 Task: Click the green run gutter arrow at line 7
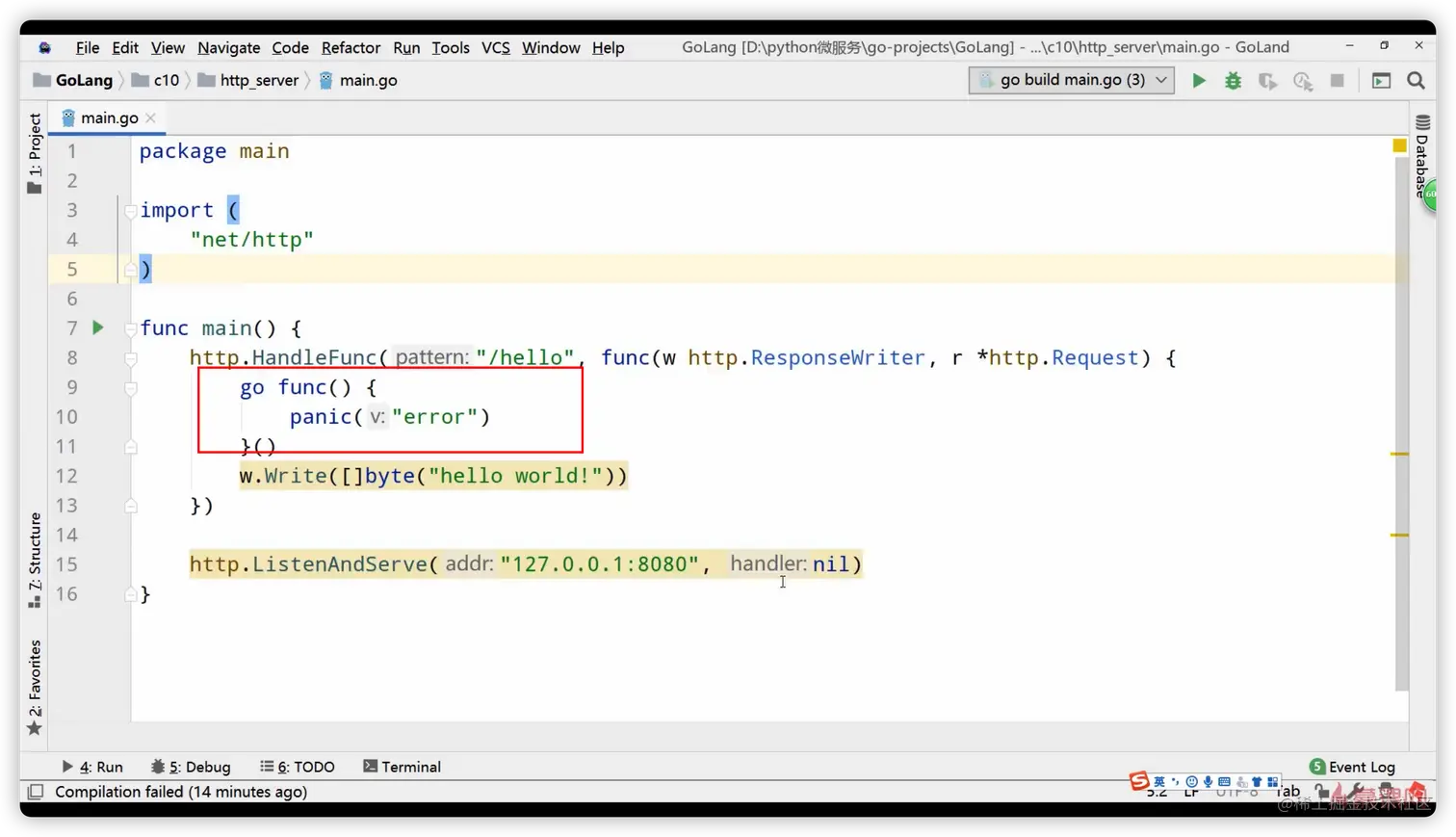(x=97, y=327)
